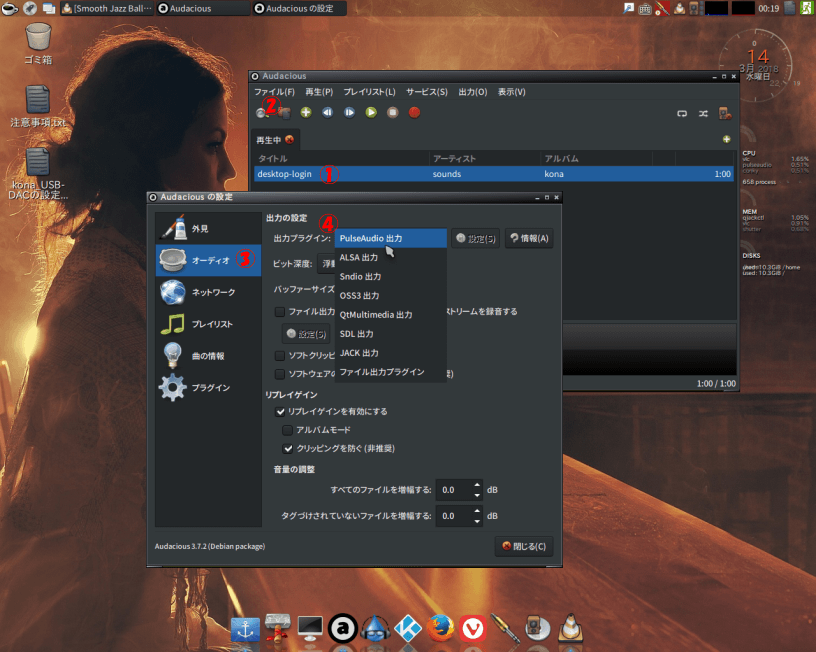The height and width of the screenshot is (652, 816).
Task: Choose SDL 出力 in the dropdown list
Action: (x=391, y=334)
